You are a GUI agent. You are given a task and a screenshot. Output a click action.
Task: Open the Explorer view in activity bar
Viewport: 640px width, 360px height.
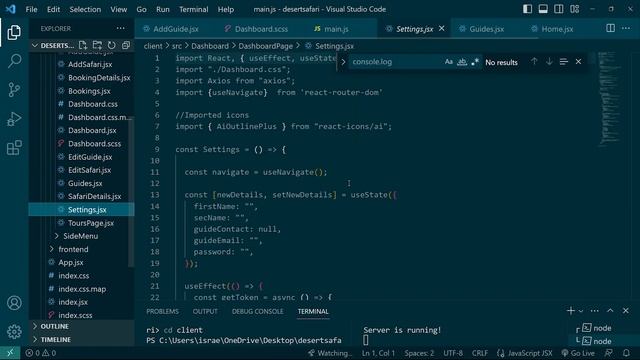pyautogui.click(x=14, y=32)
